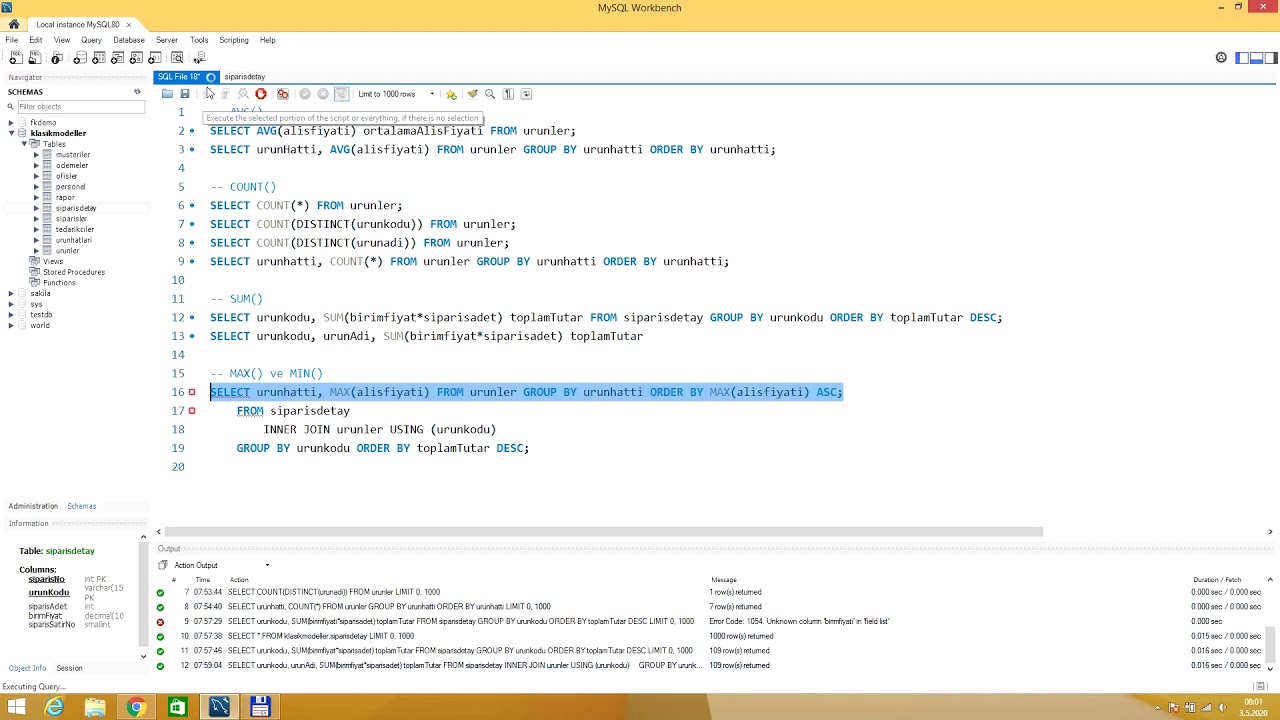Toggle breakpoint marker on line 16
This screenshot has width=1280, height=720.
(x=192, y=392)
